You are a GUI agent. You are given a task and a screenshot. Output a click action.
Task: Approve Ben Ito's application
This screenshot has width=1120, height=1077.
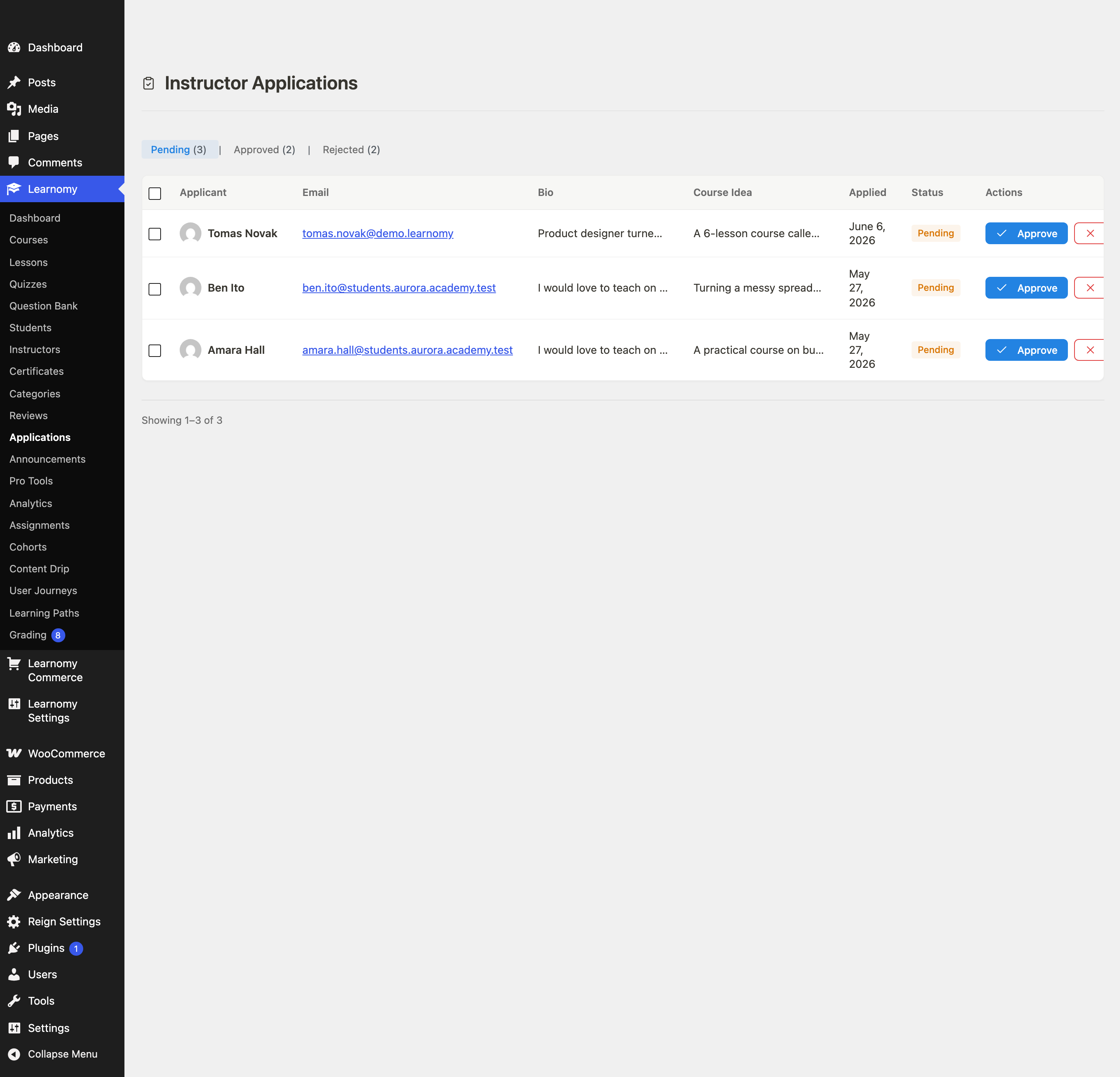point(1026,288)
